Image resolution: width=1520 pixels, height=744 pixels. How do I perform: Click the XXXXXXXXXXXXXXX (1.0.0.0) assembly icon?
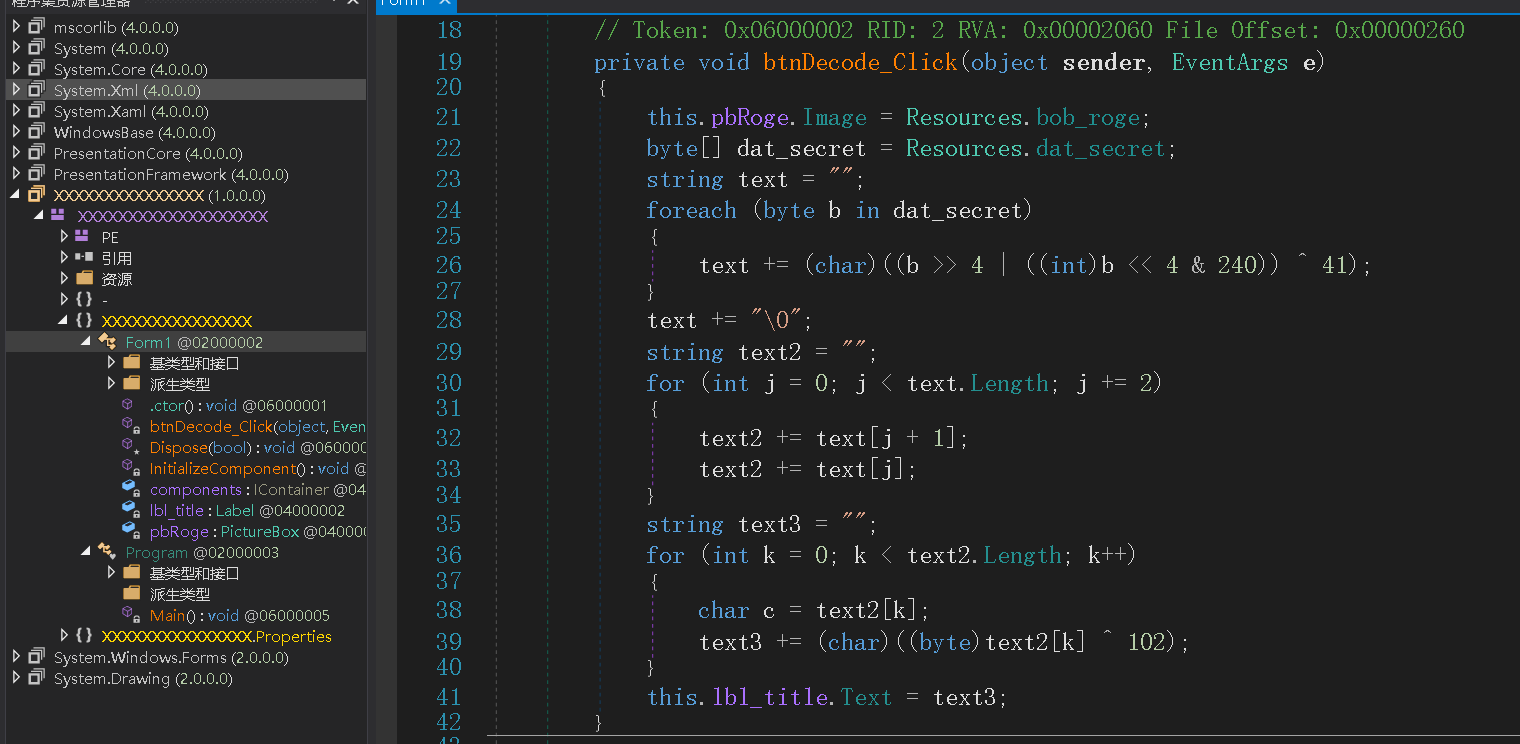pos(37,195)
